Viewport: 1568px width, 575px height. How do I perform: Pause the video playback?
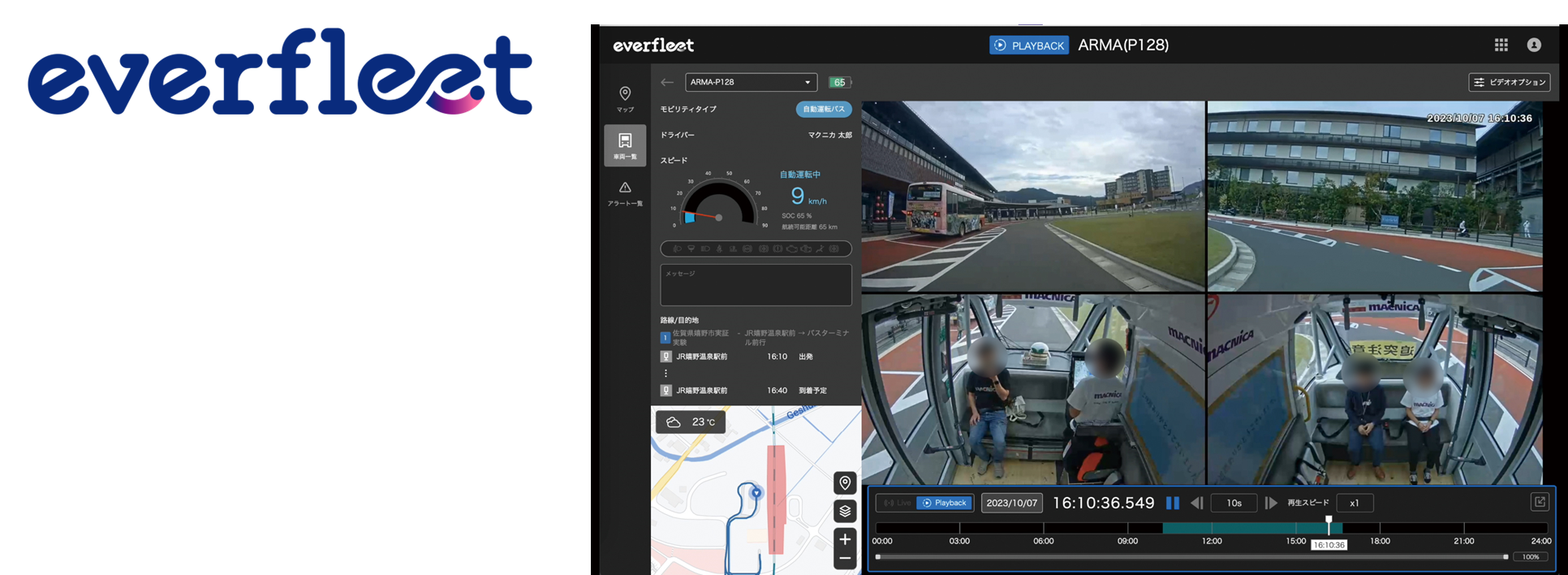pyautogui.click(x=1172, y=503)
